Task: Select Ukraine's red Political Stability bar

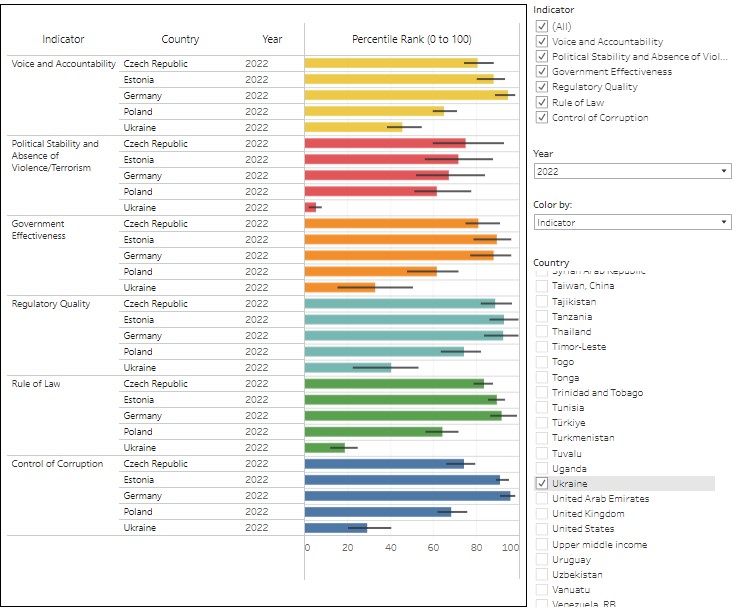Action: click(310, 207)
